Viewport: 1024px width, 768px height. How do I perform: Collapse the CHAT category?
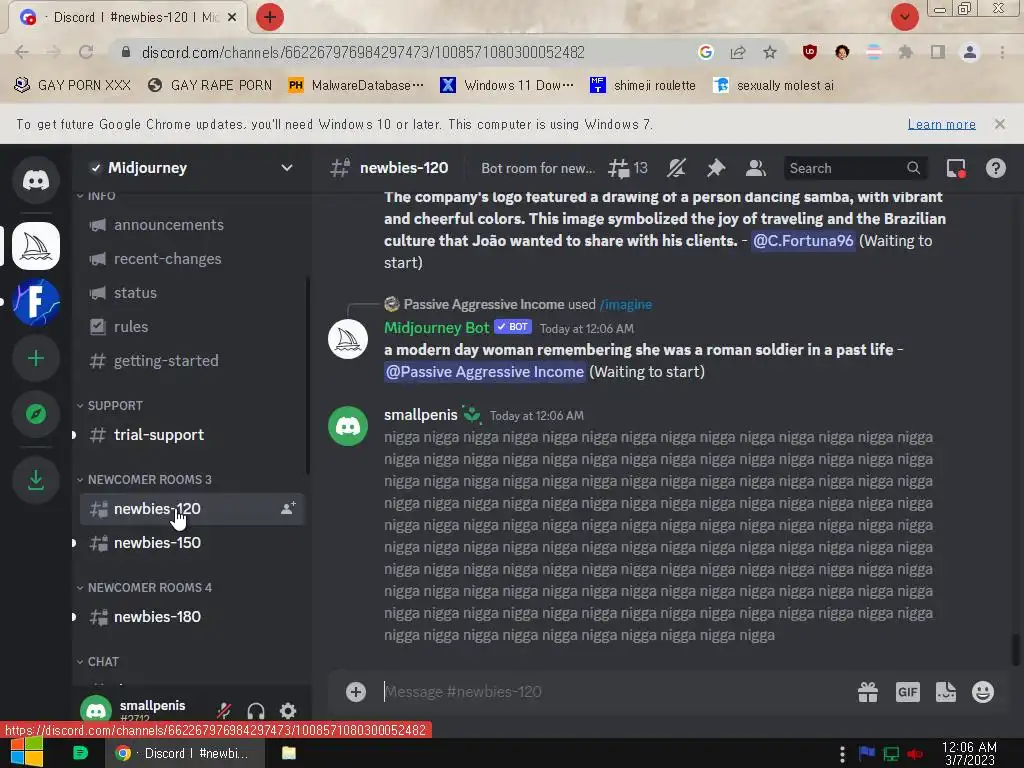pos(98,662)
